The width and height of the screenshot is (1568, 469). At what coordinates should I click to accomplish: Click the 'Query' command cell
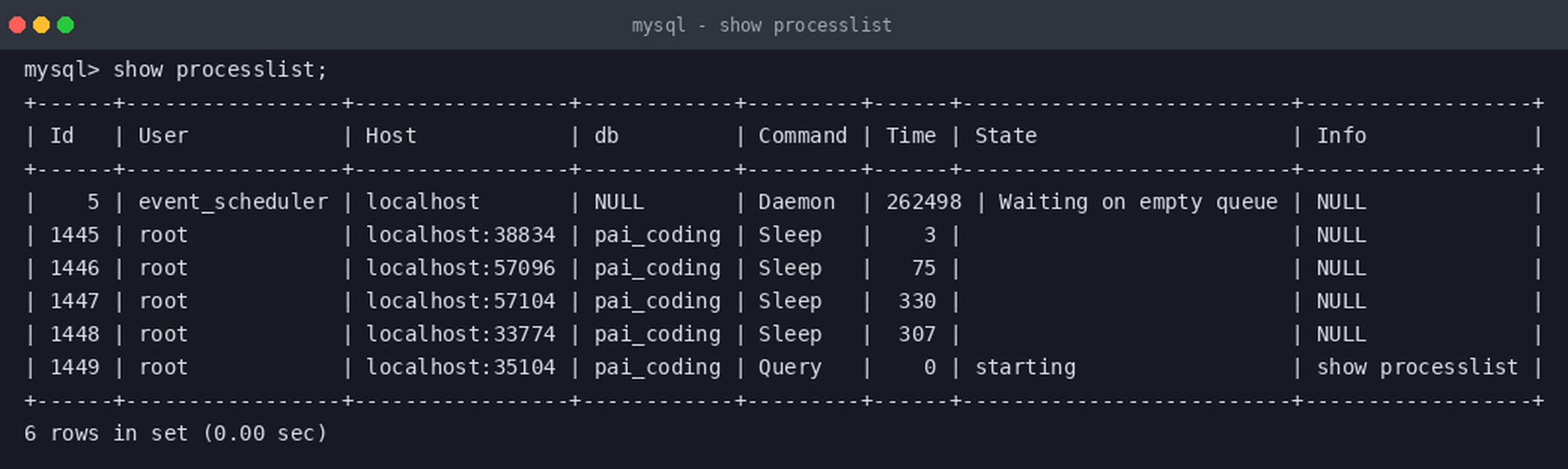pyautogui.click(x=789, y=368)
